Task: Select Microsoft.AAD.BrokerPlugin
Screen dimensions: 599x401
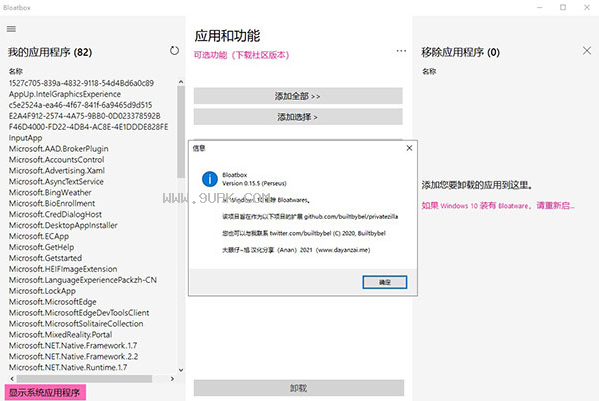Action: point(58,149)
